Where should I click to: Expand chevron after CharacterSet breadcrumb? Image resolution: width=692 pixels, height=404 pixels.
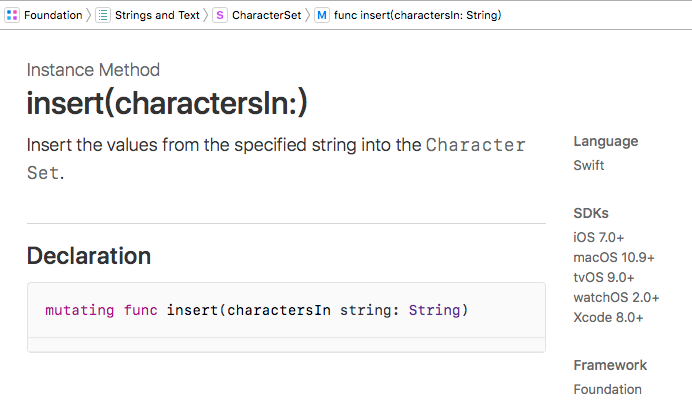pos(308,15)
